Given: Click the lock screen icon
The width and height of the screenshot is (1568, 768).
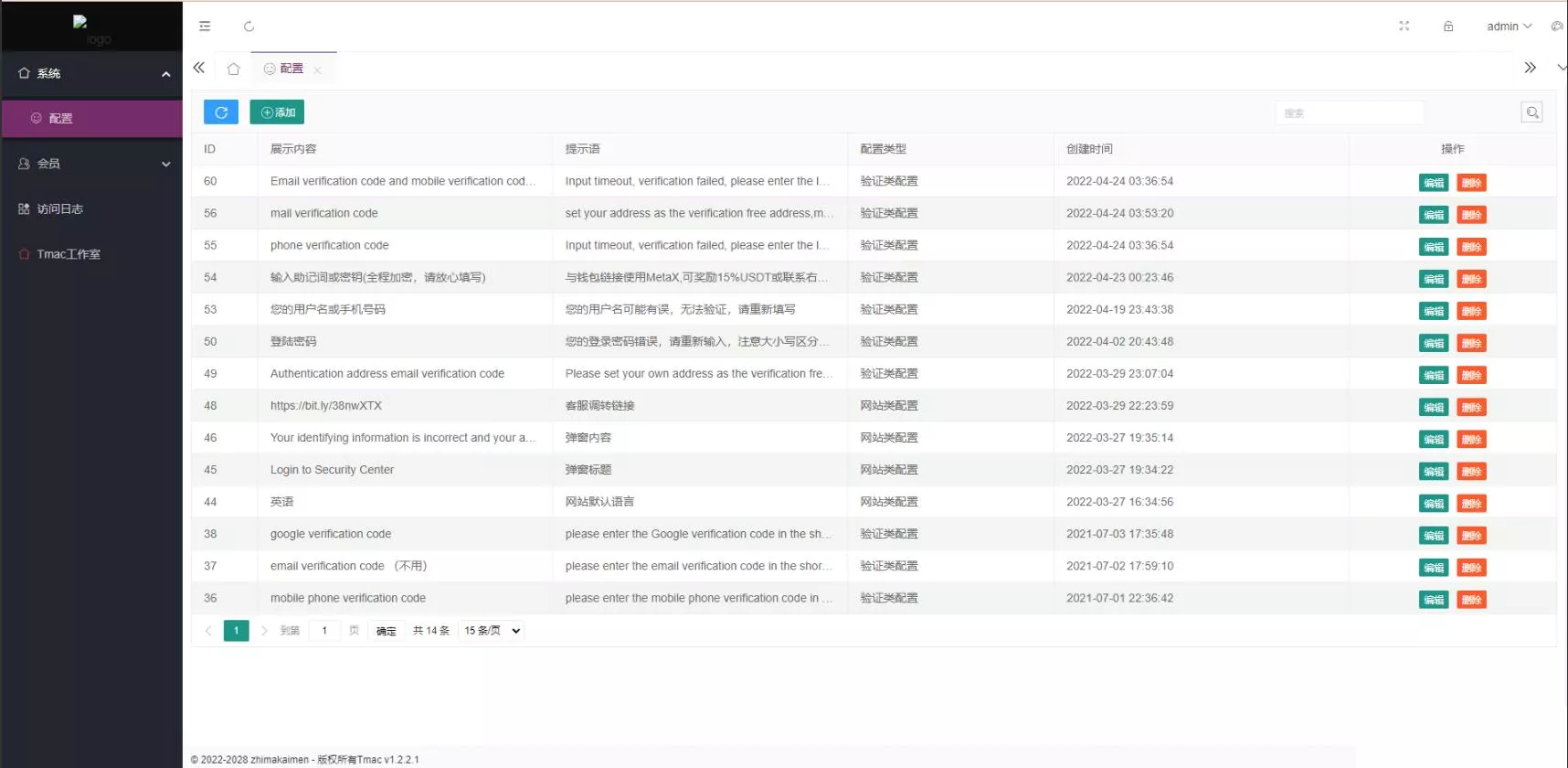Looking at the screenshot, I should (1447, 27).
